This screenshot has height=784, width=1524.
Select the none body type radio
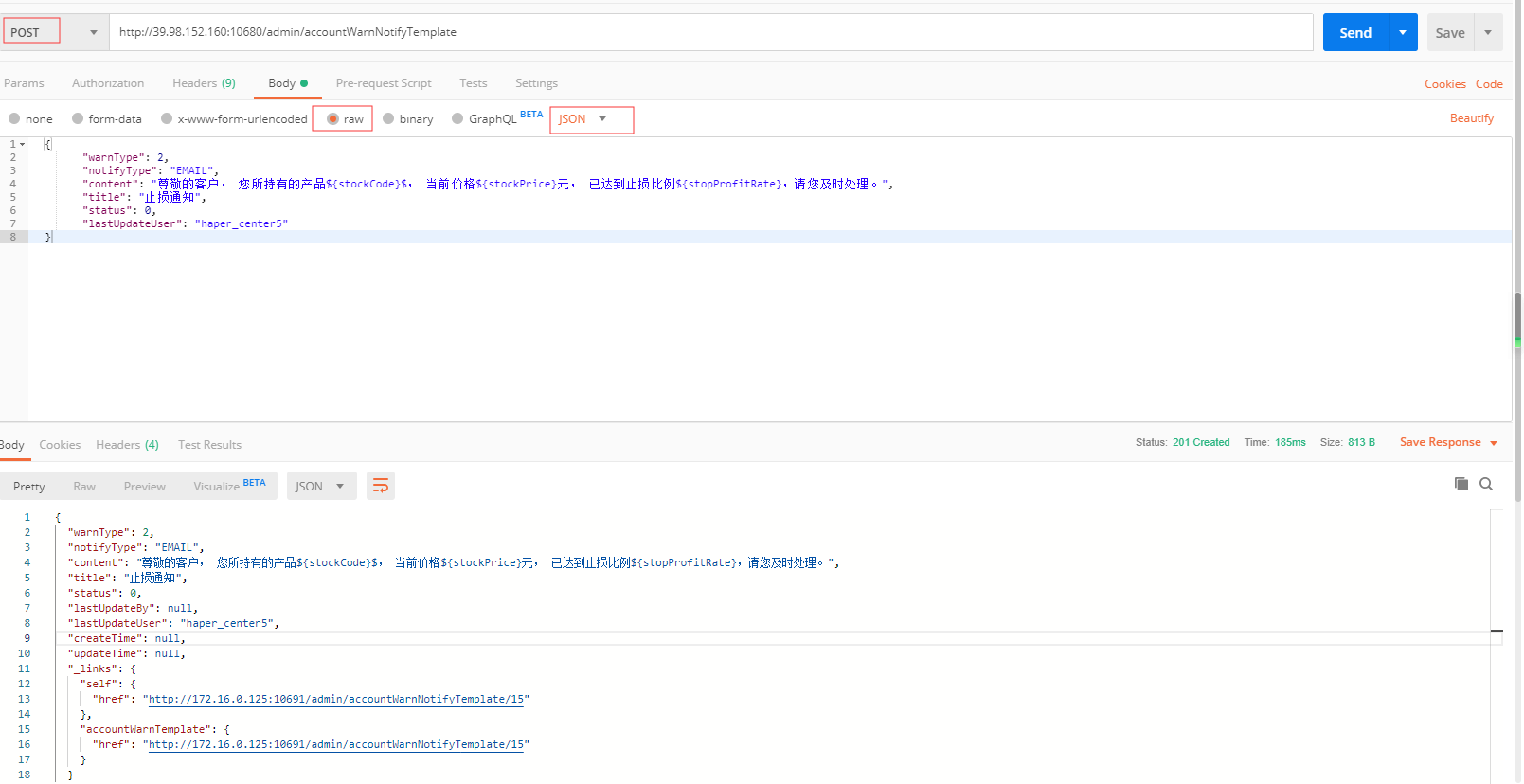[x=14, y=118]
